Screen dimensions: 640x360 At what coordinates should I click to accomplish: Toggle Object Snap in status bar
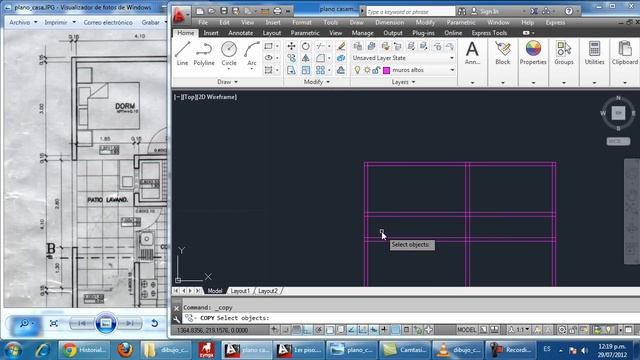(x=330, y=330)
